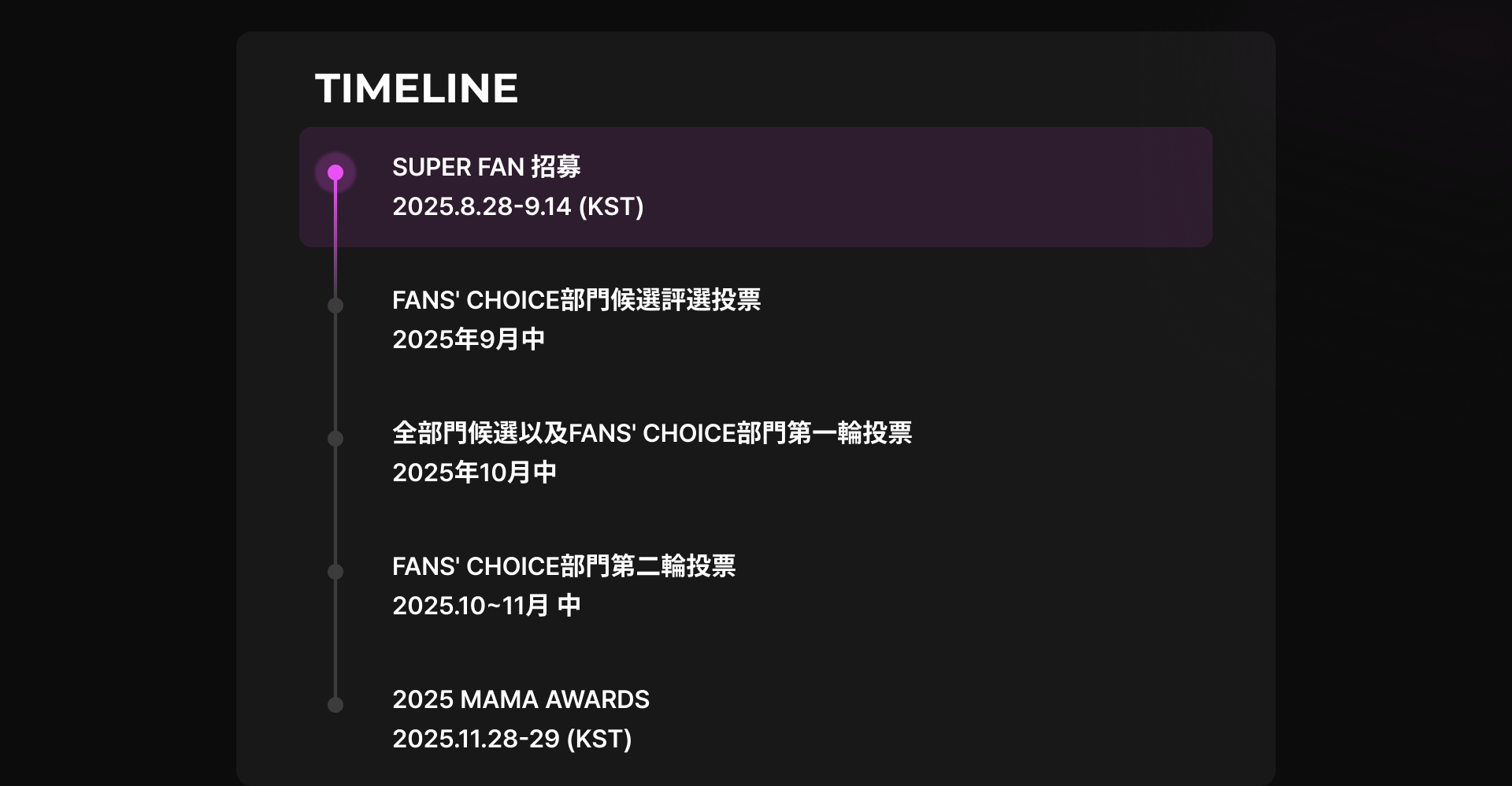Click the gray dot beside 2025 MAMA AWARDS
The image size is (1512, 786).
tap(335, 705)
